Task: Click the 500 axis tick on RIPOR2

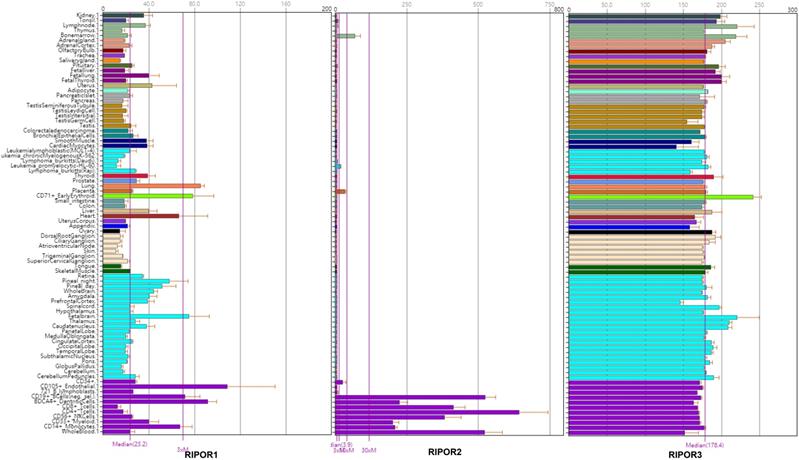Action: tap(478, 4)
